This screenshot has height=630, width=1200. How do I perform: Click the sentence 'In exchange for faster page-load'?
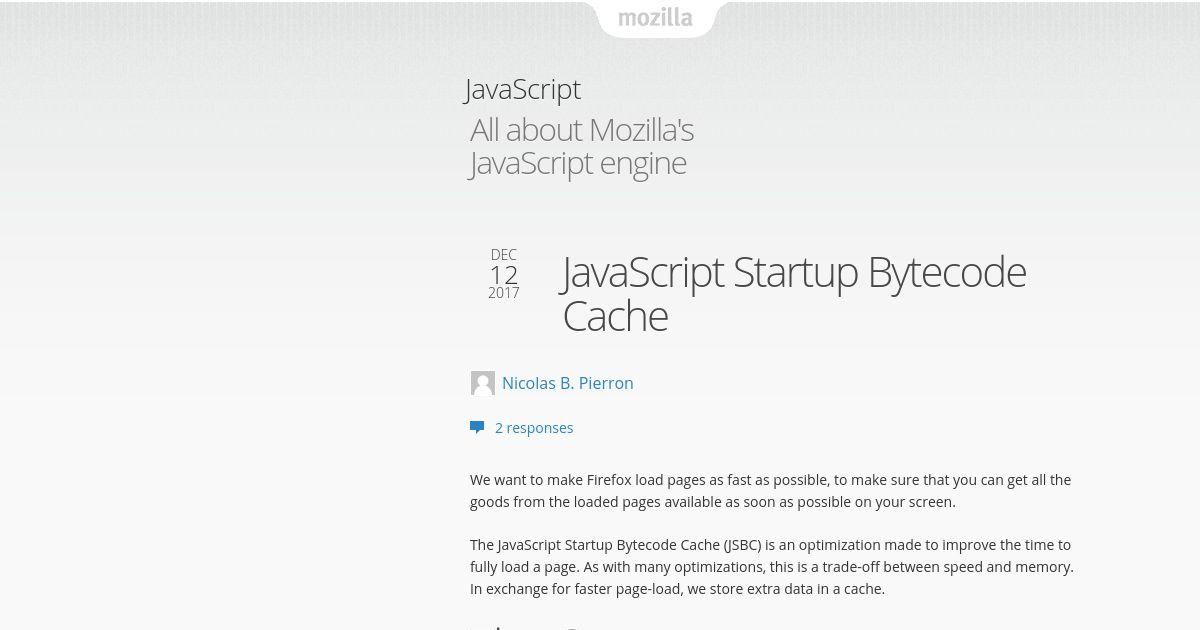pyautogui.click(x=576, y=589)
